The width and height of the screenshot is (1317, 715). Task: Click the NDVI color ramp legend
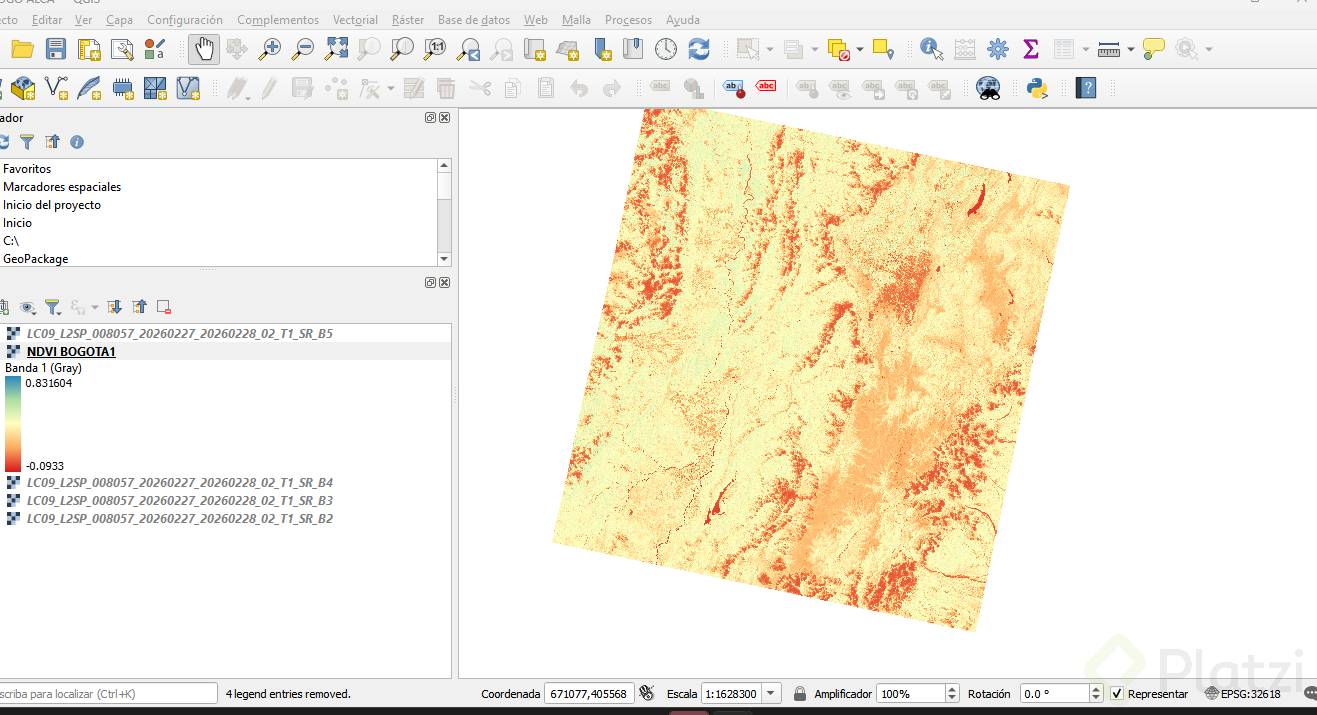coord(13,423)
